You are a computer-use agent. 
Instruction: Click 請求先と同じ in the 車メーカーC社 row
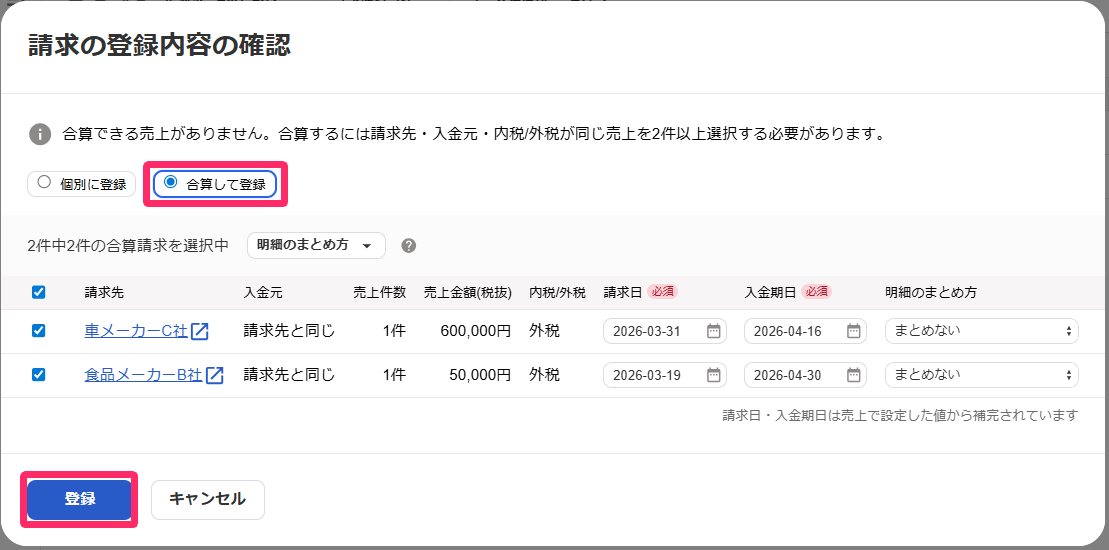click(289, 331)
